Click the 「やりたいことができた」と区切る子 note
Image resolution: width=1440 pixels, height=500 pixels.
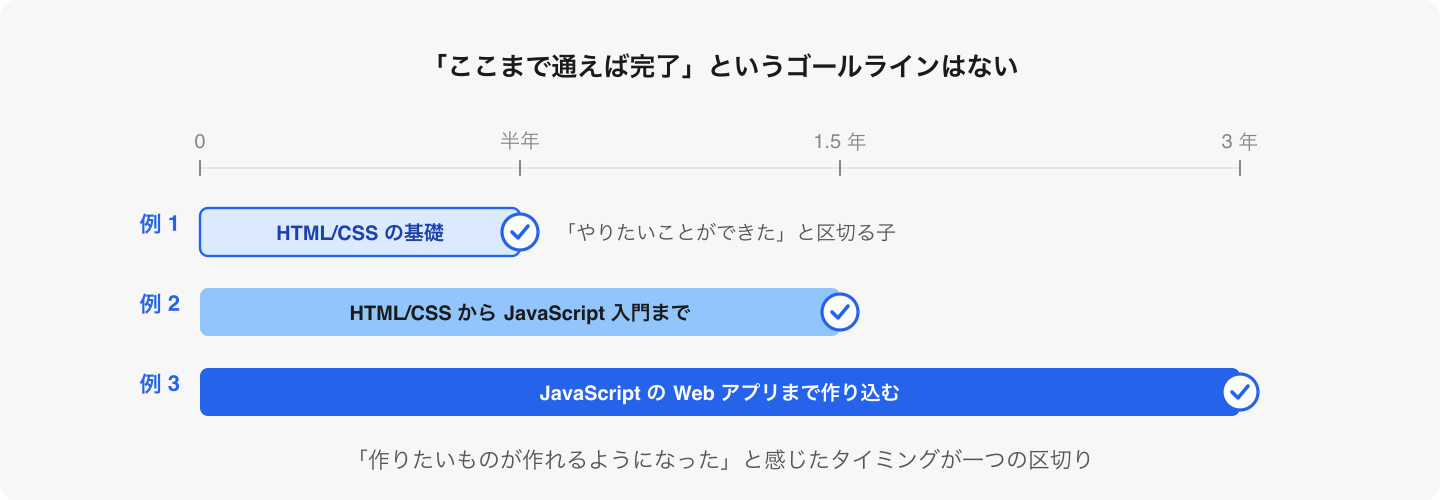(727, 233)
